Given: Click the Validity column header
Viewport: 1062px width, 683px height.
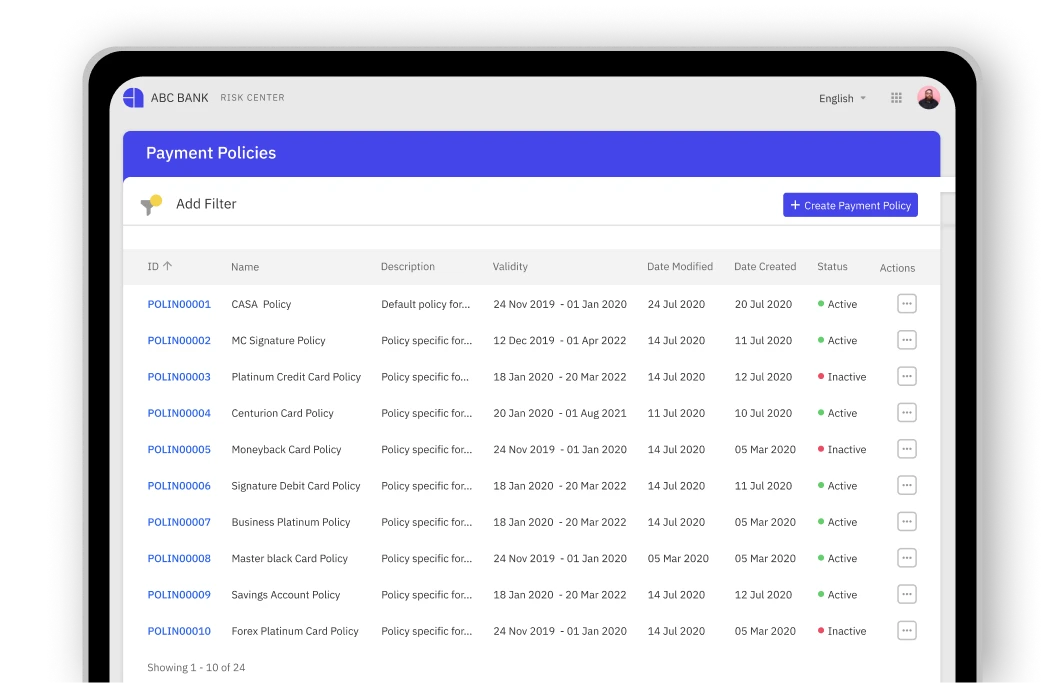Looking at the screenshot, I should pyautogui.click(x=510, y=266).
